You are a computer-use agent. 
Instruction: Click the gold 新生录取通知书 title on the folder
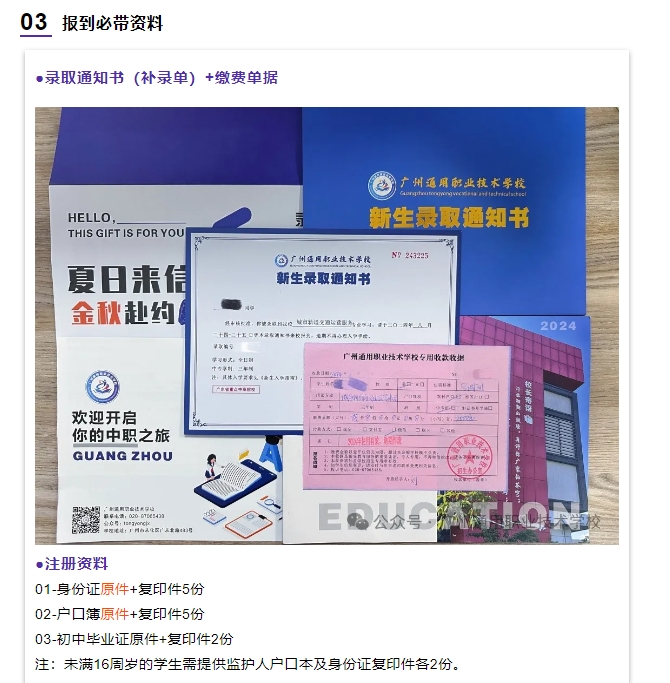click(449, 218)
